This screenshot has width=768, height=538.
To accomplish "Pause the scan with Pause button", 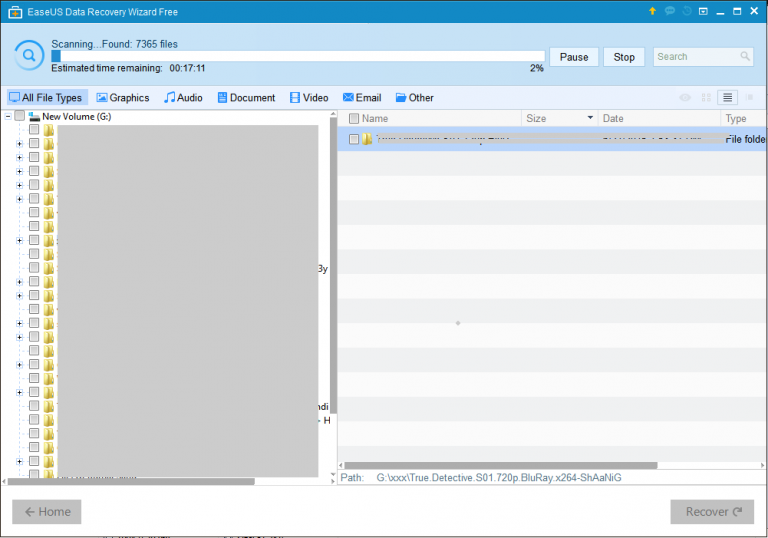I will (x=574, y=57).
